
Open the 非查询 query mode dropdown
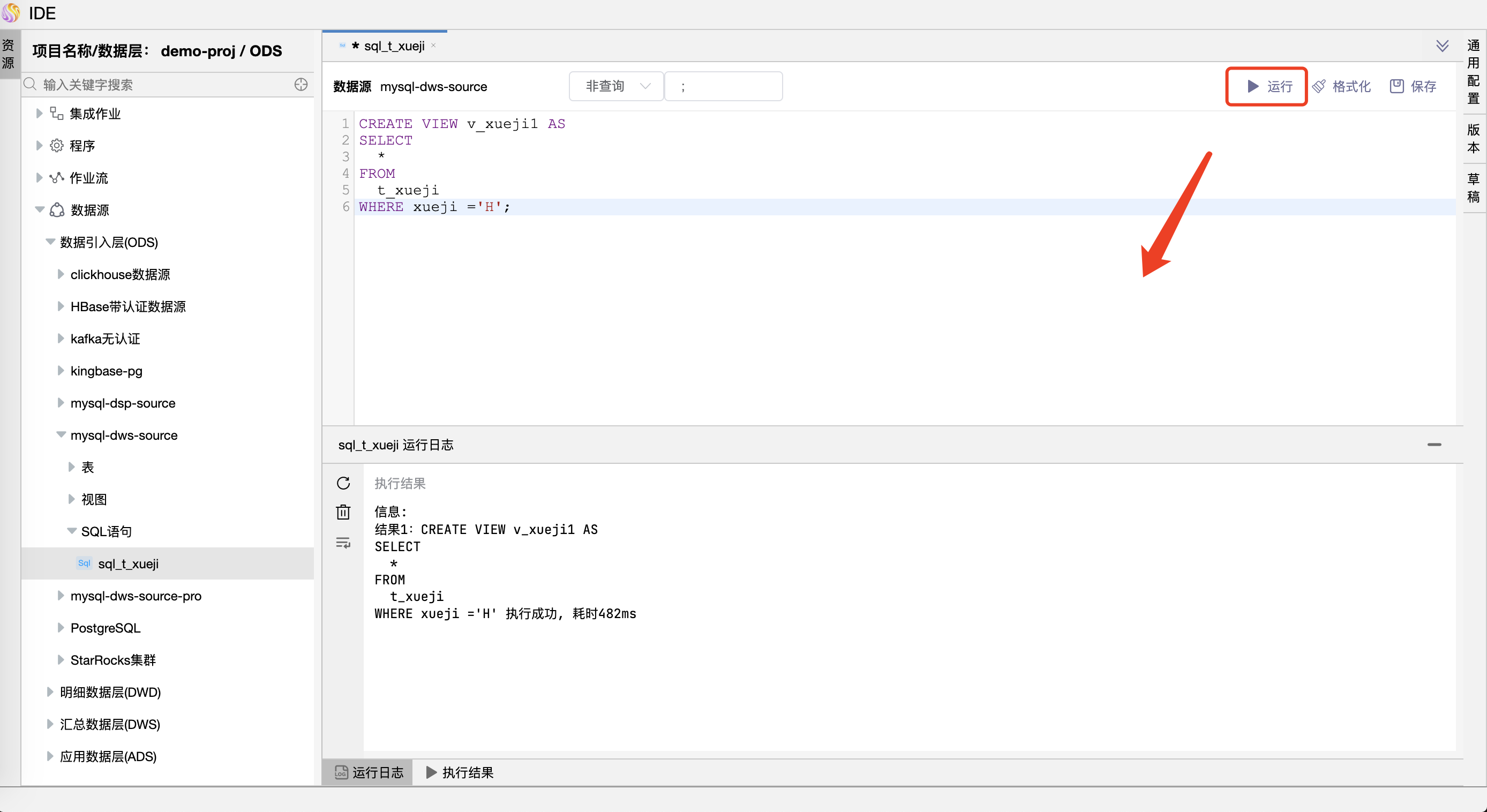pyautogui.click(x=616, y=85)
